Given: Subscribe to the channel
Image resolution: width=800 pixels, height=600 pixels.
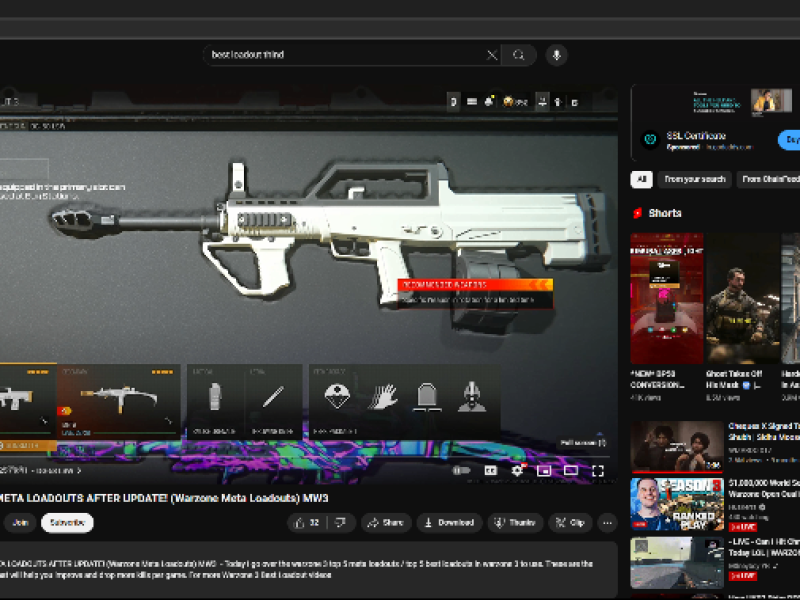Looking at the screenshot, I should pos(67,522).
